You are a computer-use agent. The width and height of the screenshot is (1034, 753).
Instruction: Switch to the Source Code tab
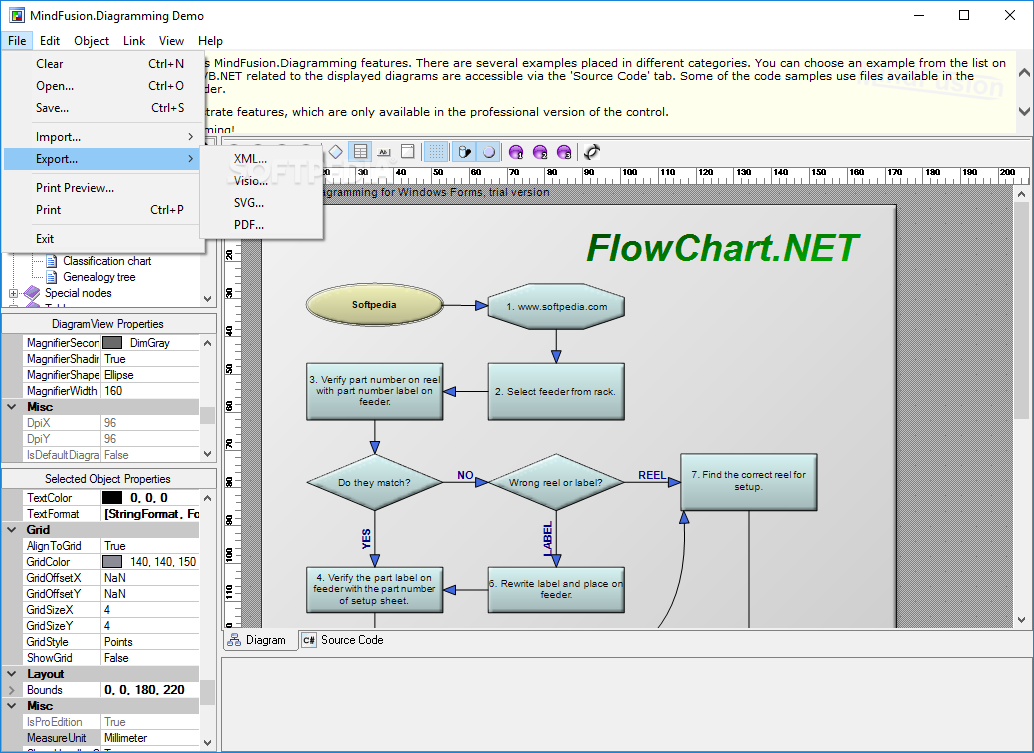[x=343, y=640]
